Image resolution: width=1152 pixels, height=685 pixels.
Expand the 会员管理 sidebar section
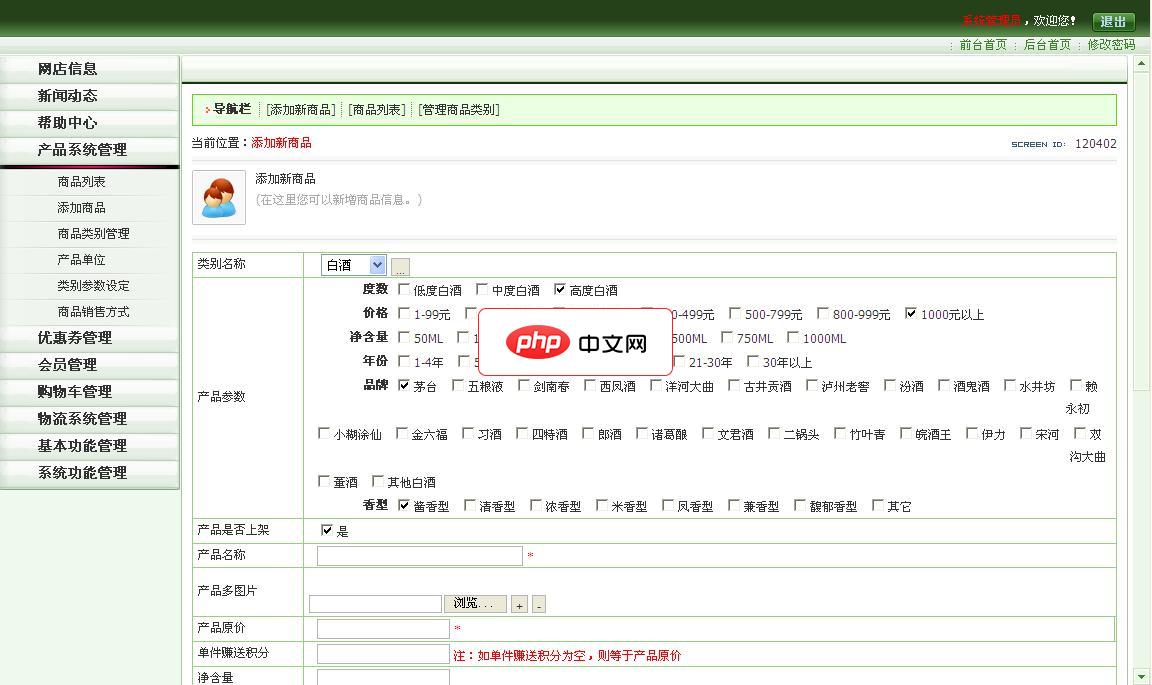coord(90,364)
